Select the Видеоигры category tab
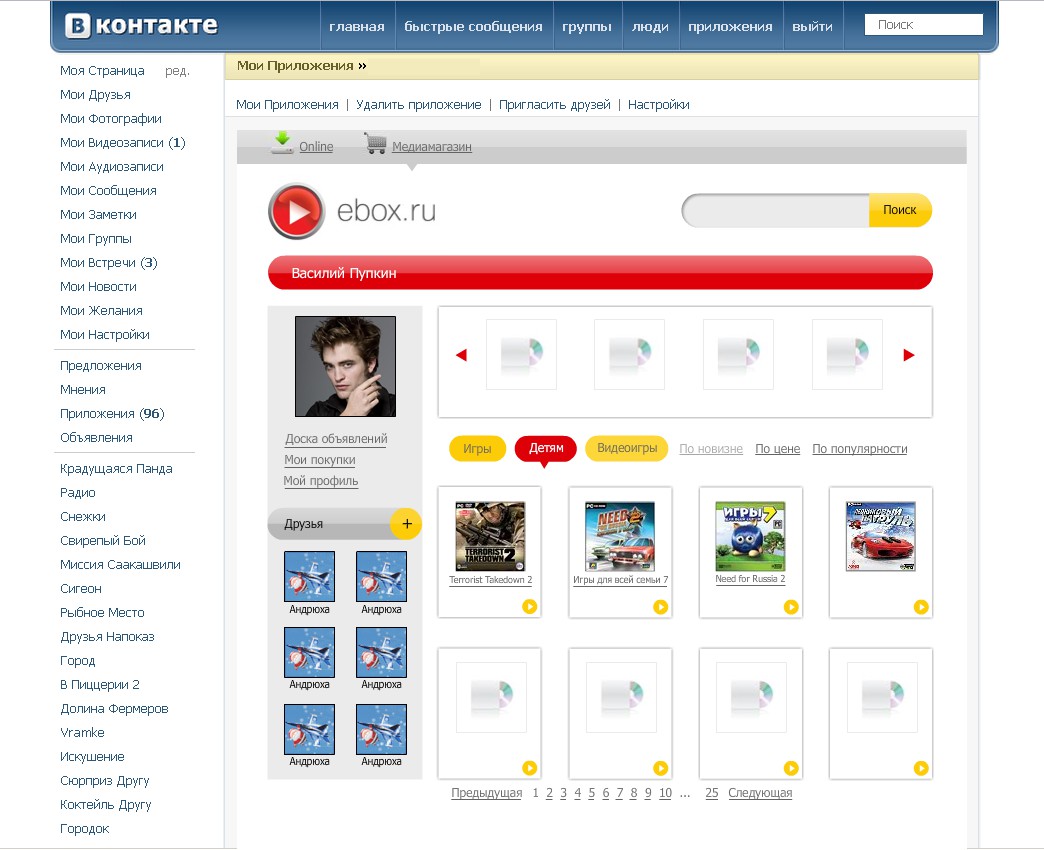1044x850 pixels. tap(627, 448)
